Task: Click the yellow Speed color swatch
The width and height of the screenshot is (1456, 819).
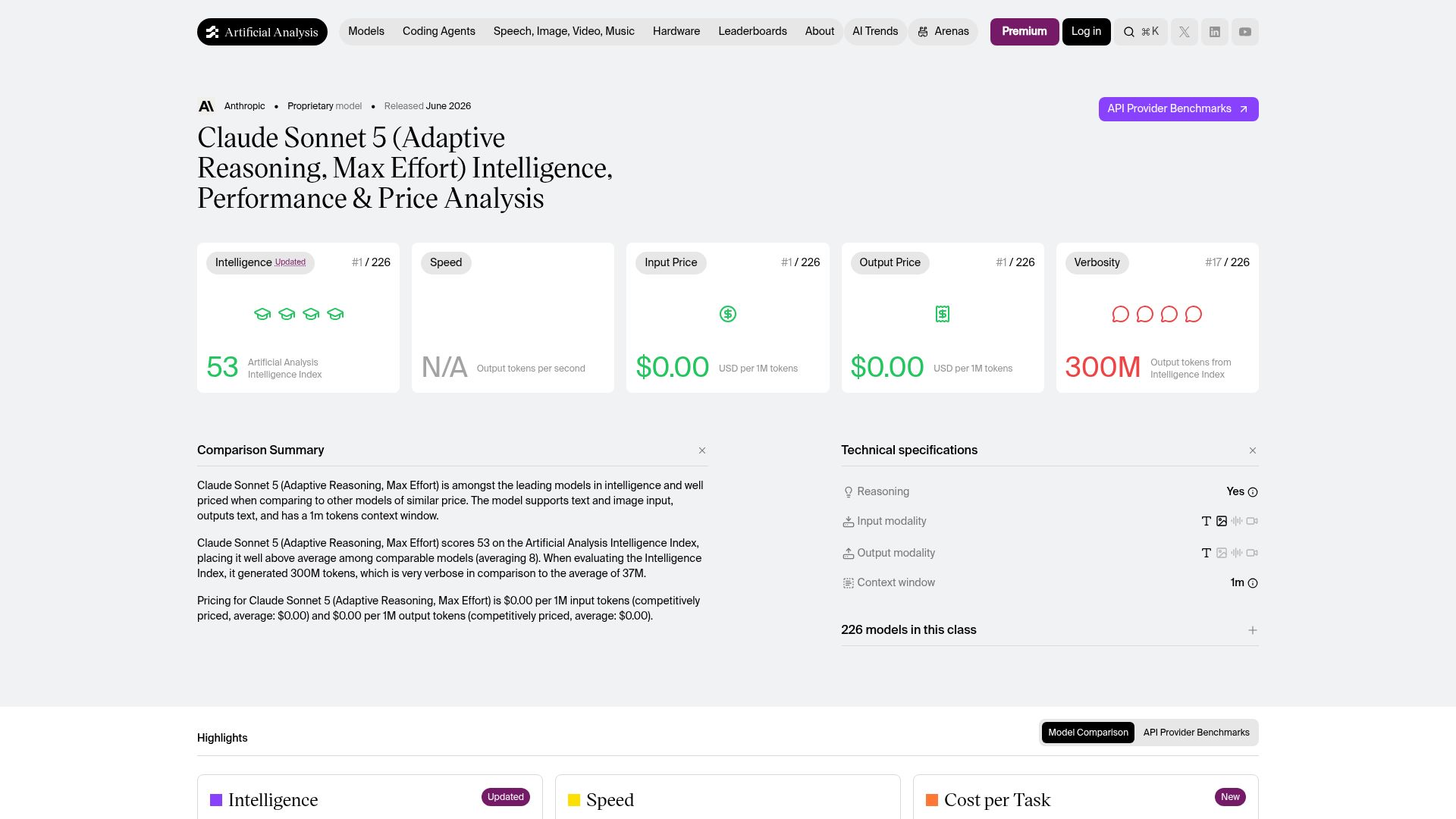Action: (x=574, y=800)
